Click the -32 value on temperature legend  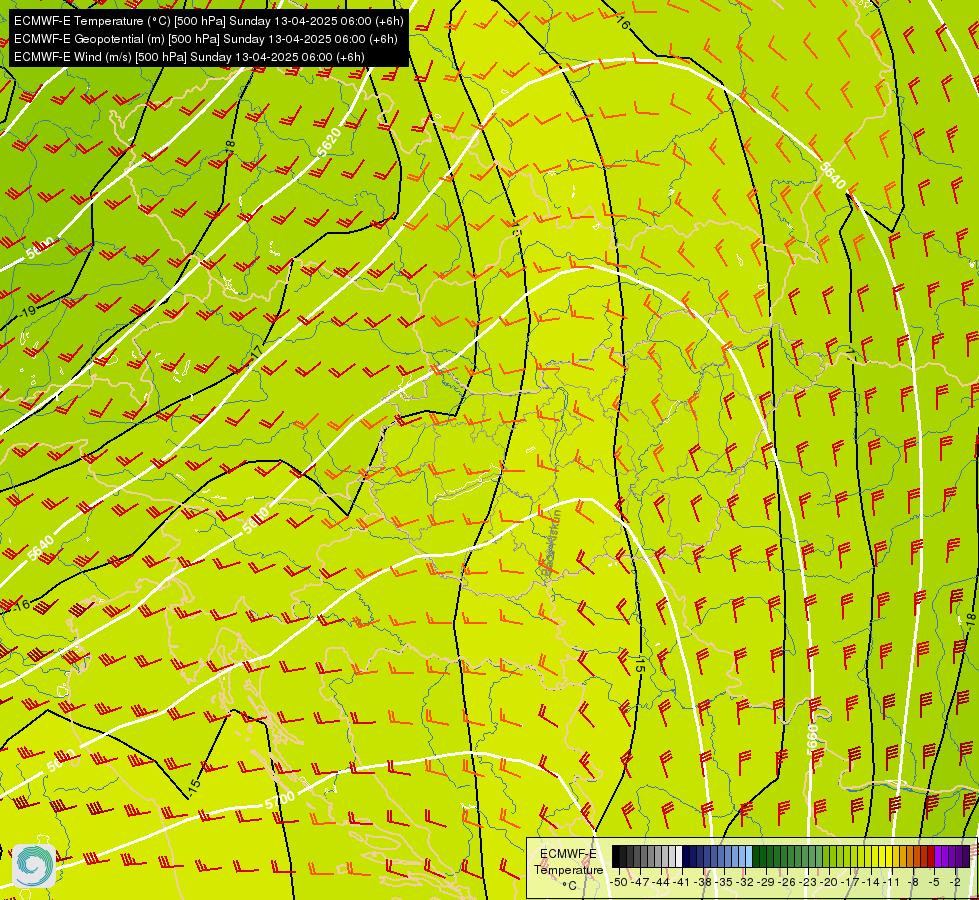745,883
